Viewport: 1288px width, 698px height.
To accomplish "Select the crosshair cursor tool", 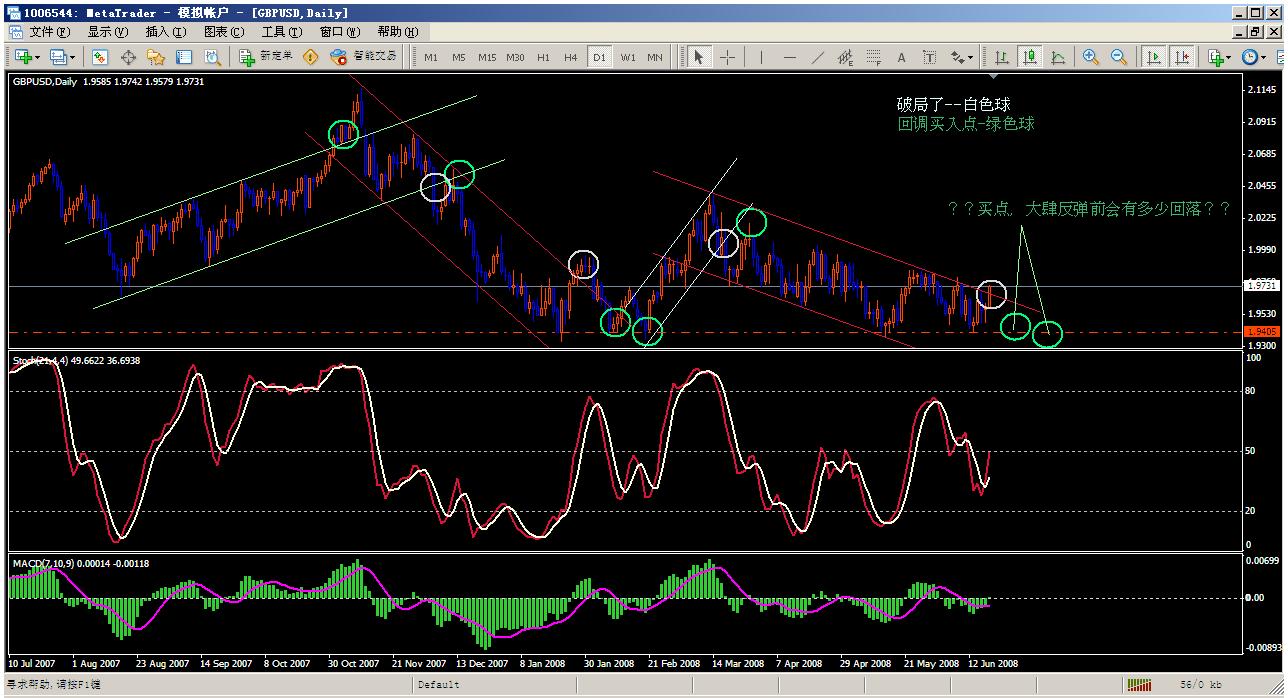I will [x=727, y=57].
